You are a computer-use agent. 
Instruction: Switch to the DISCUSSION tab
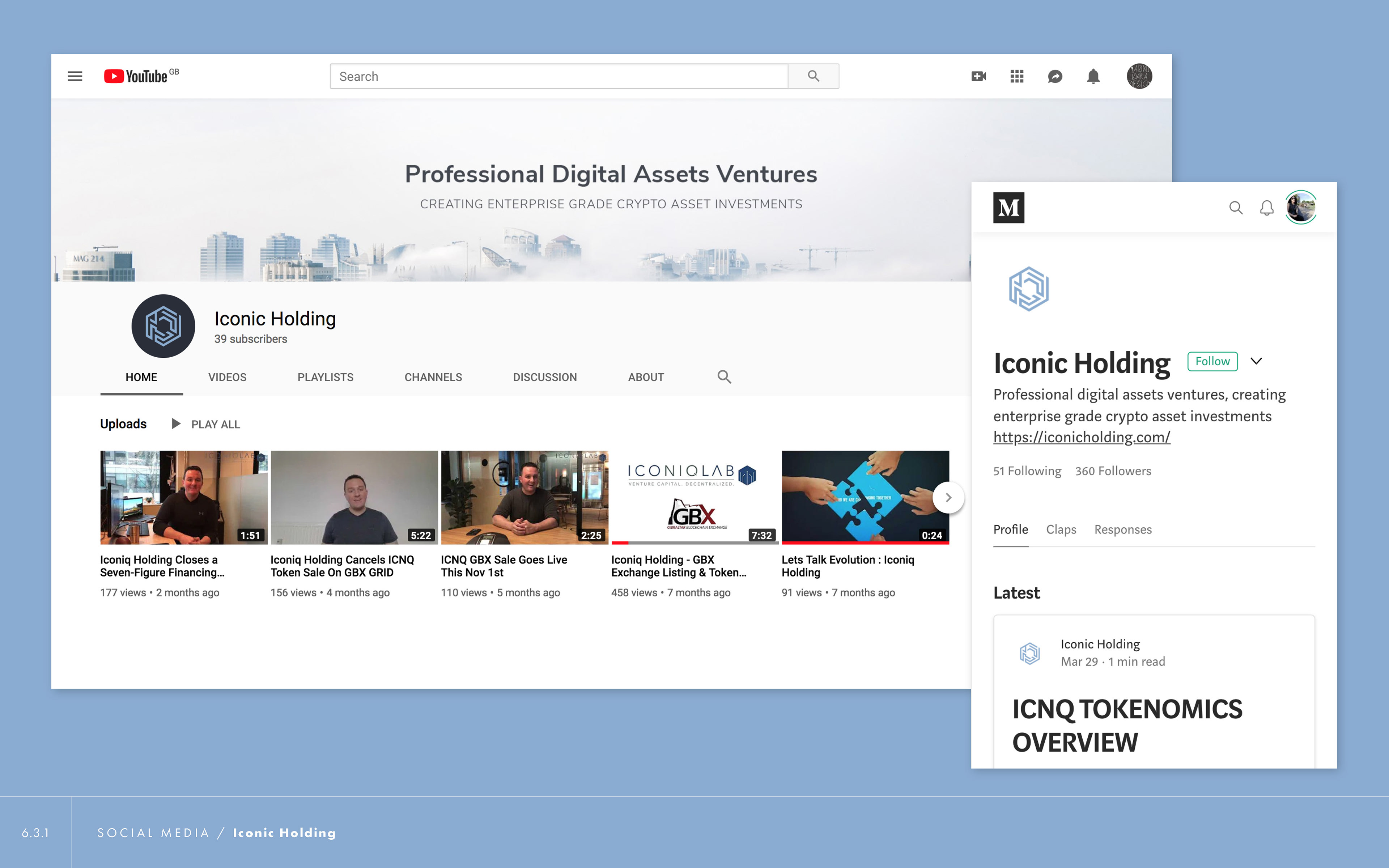tap(545, 377)
